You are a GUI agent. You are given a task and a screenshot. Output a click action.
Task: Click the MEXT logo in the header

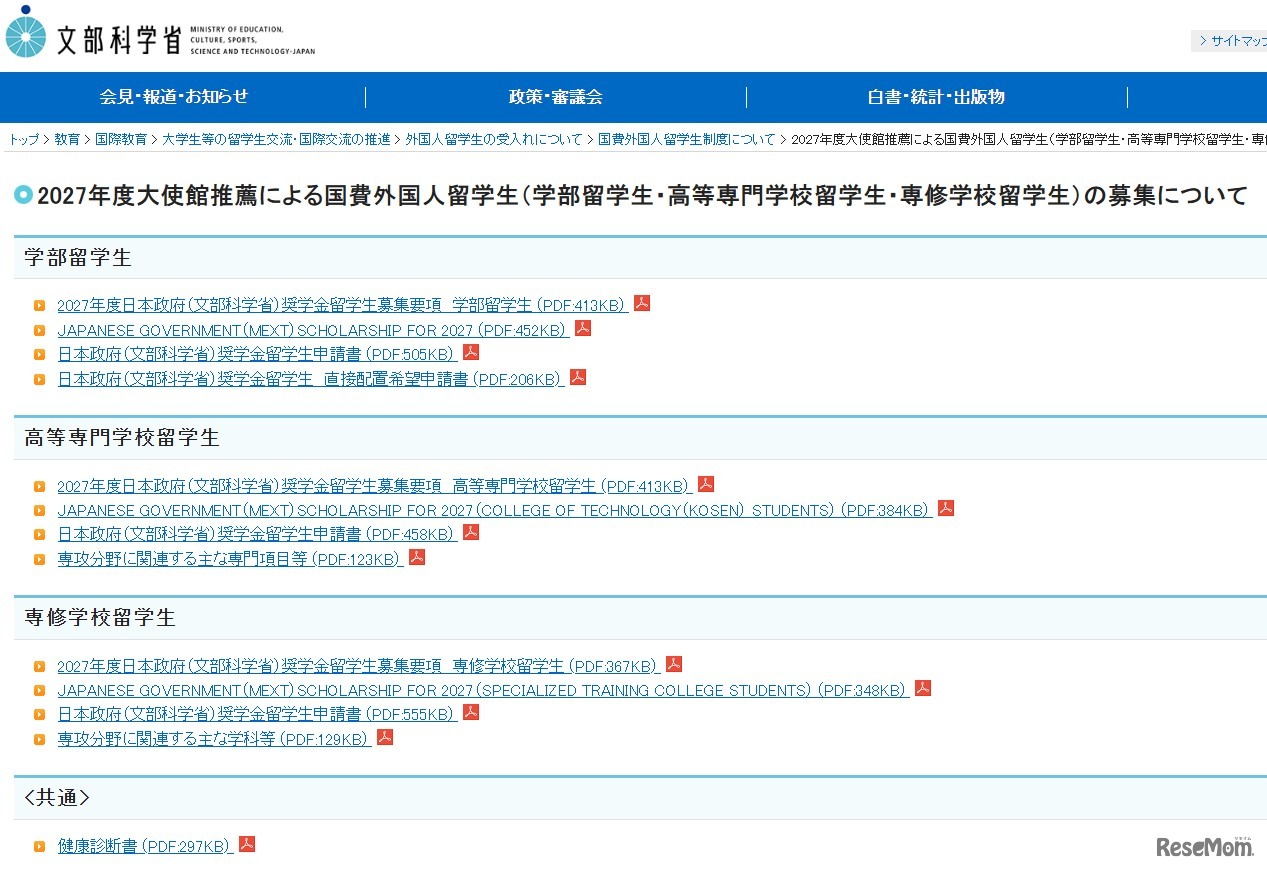click(160, 37)
